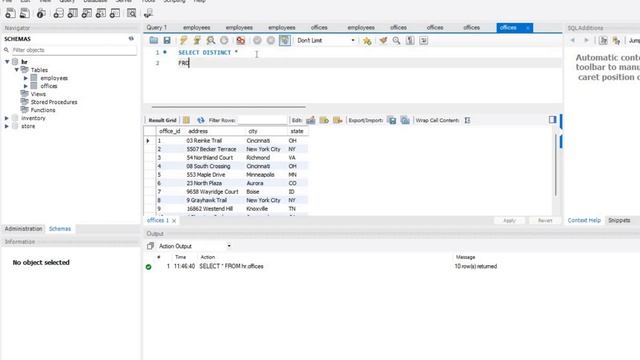Open the Query 1 editor tab
Image resolution: width=640 pixels, height=360 pixels.
pos(157,27)
